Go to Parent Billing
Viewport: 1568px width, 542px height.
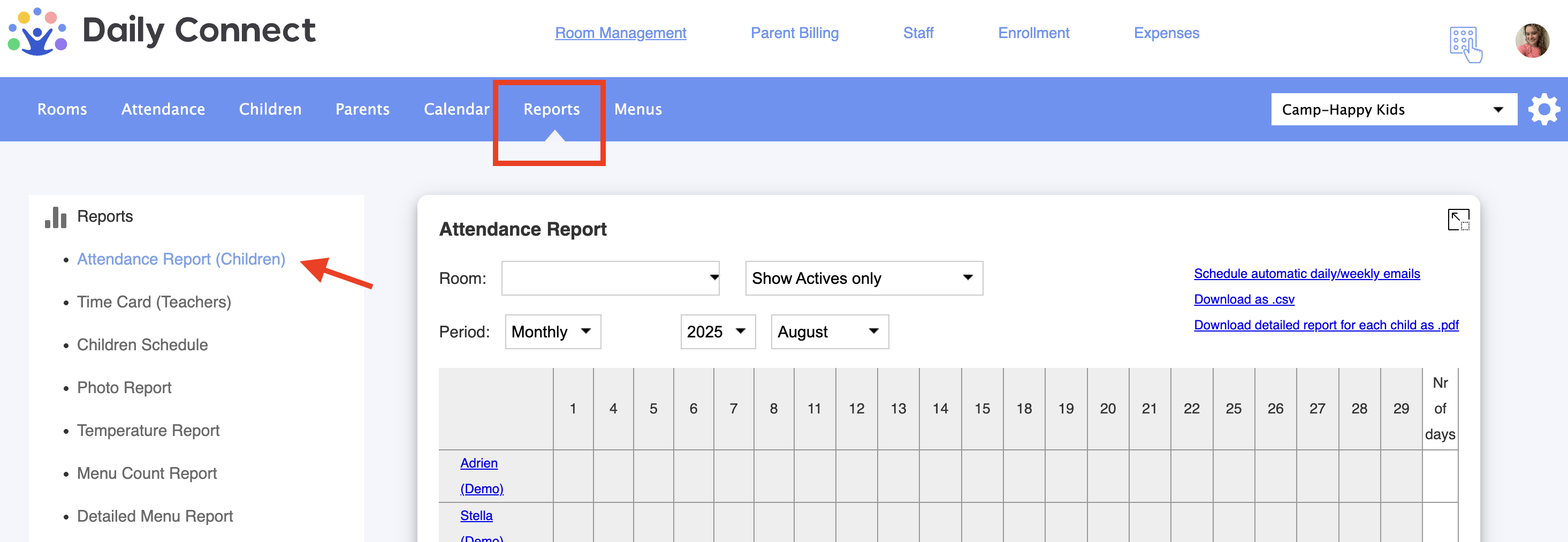click(794, 33)
